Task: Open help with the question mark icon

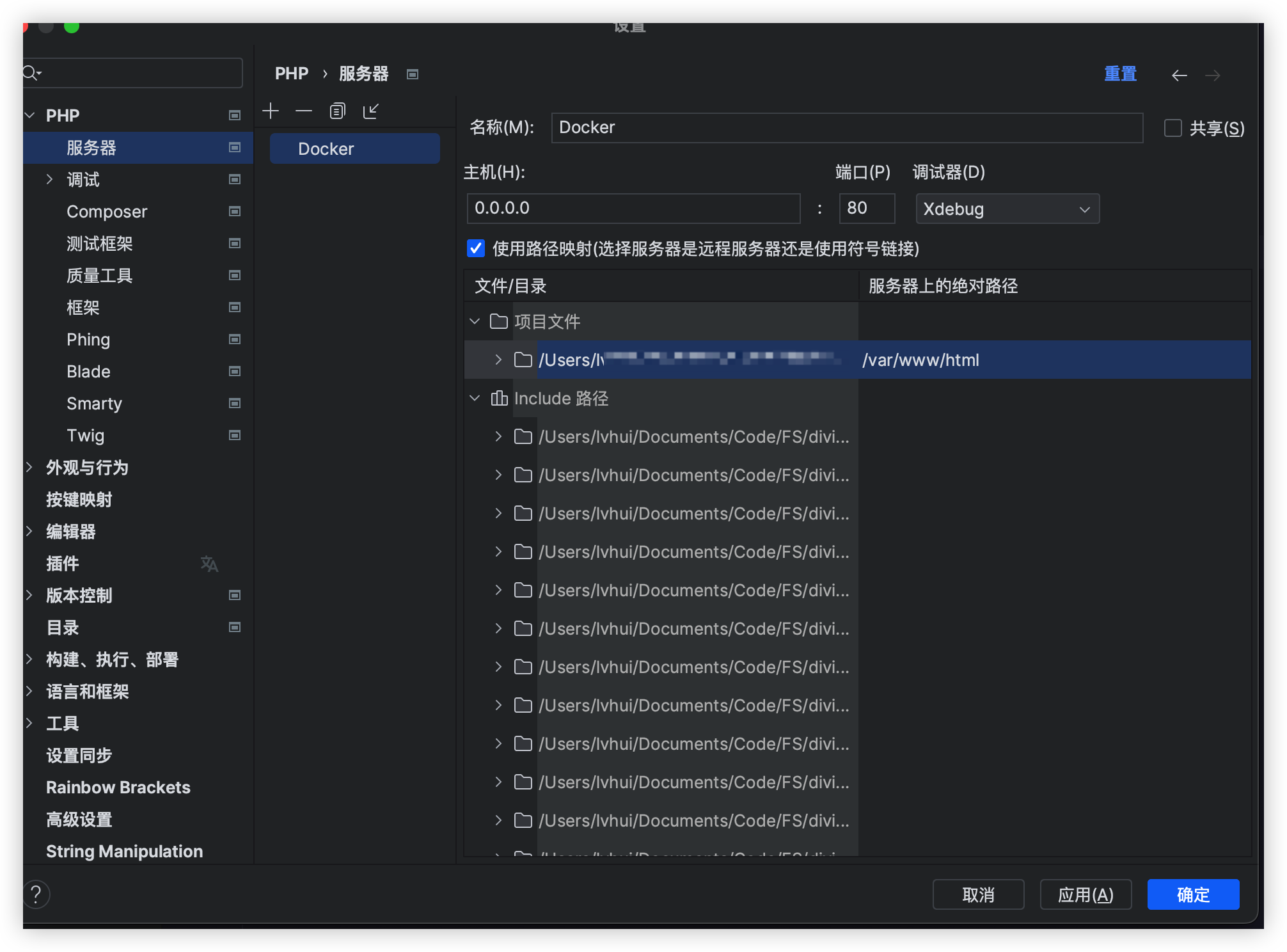Action: coord(36,894)
